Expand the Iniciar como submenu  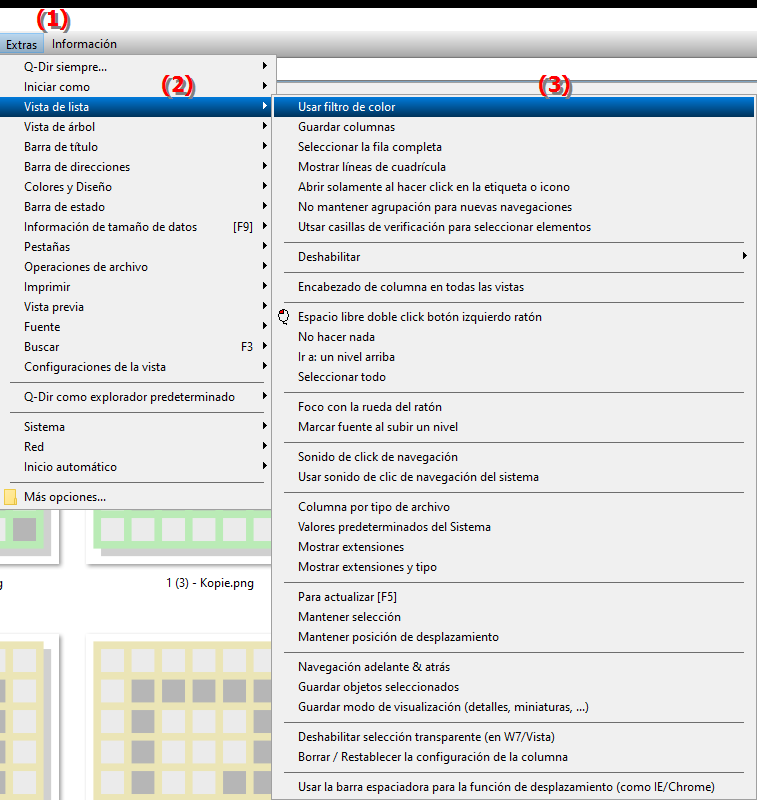pyautogui.click(x=137, y=87)
